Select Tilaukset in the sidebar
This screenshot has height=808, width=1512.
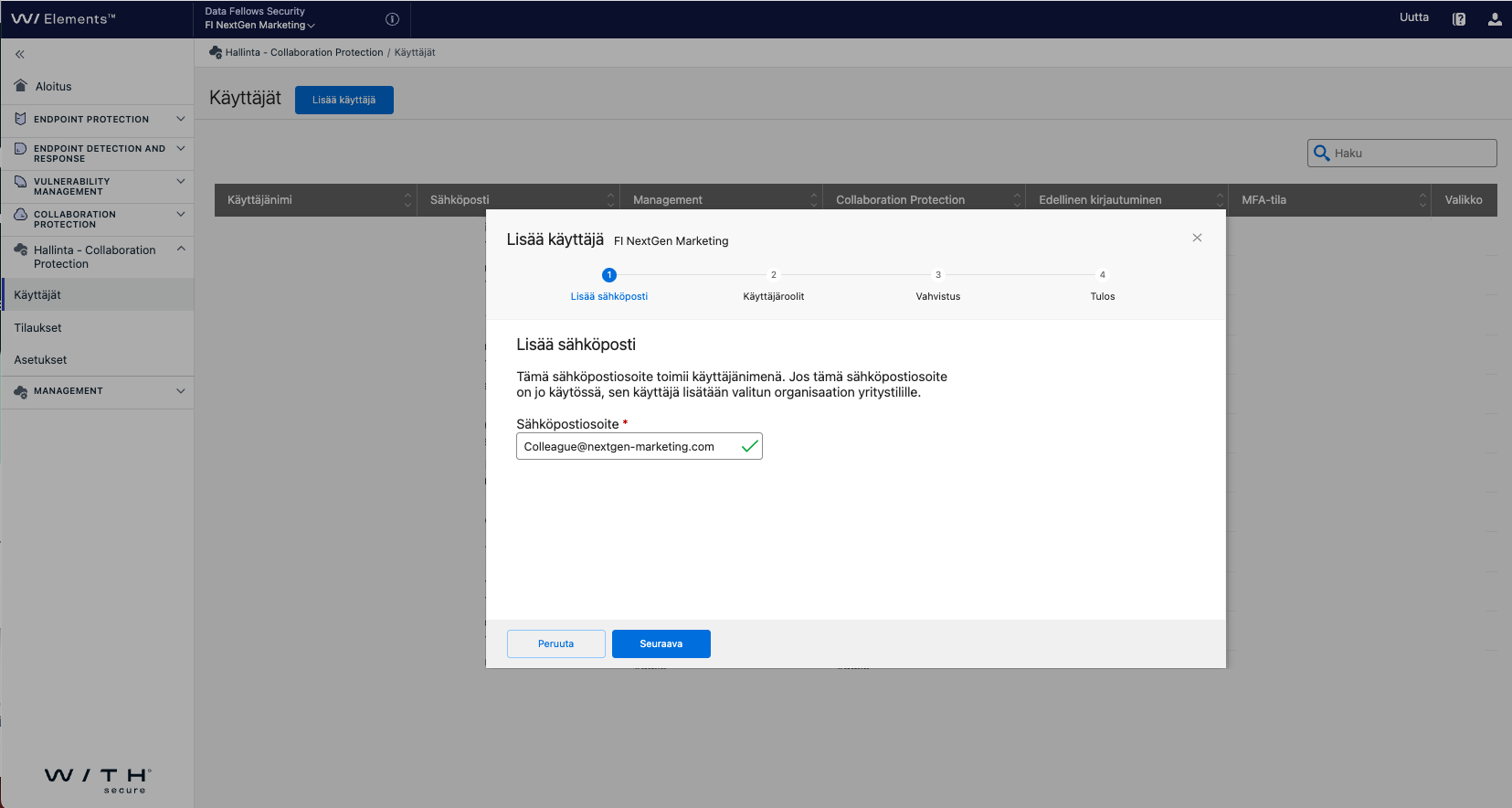click(x=38, y=327)
